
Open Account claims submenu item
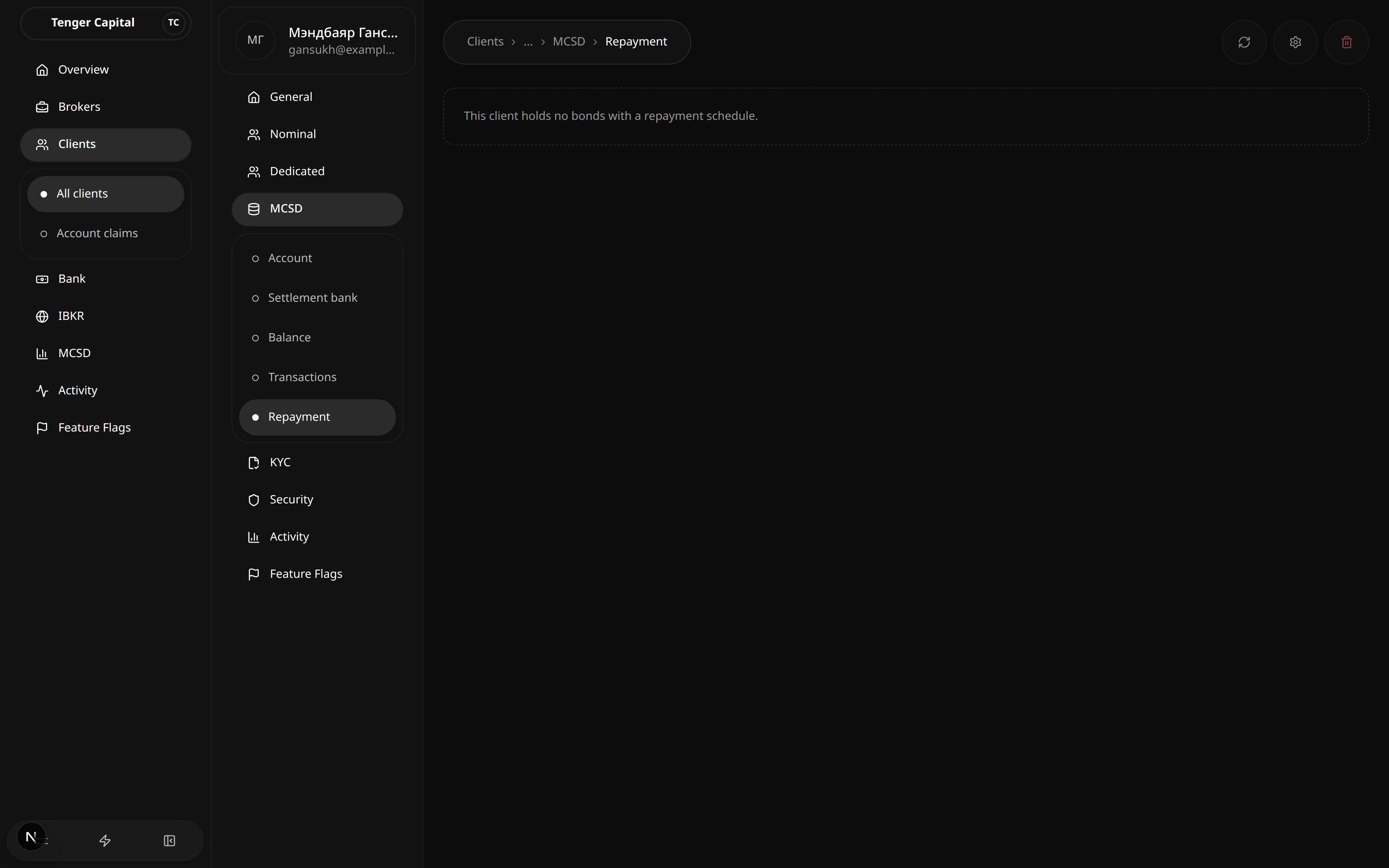tap(105, 234)
